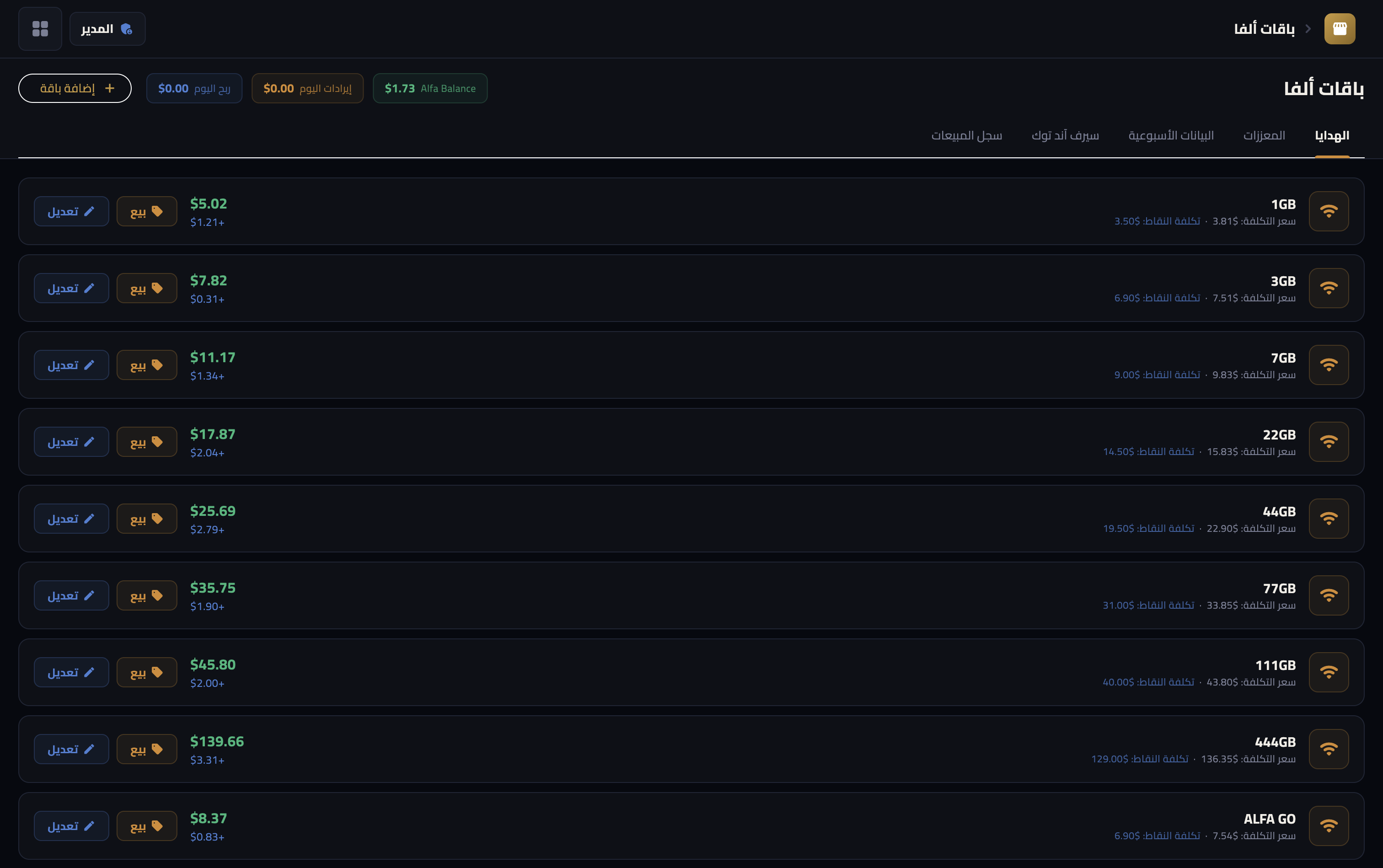Click the wifi icon for 444GB package
The height and width of the screenshot is (868, 1383).
point(1329,749)
